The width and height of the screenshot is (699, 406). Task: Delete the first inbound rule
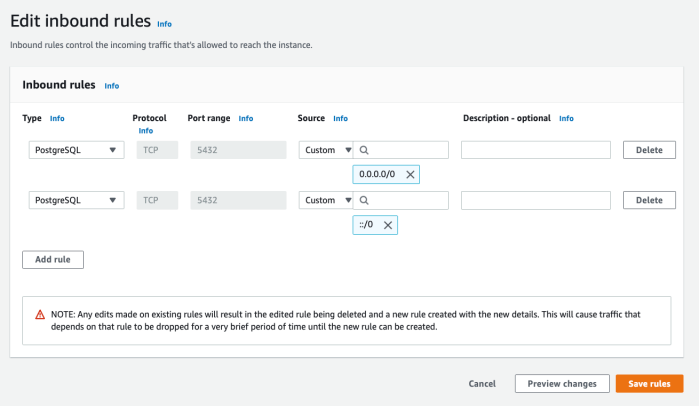click(649, 150)
